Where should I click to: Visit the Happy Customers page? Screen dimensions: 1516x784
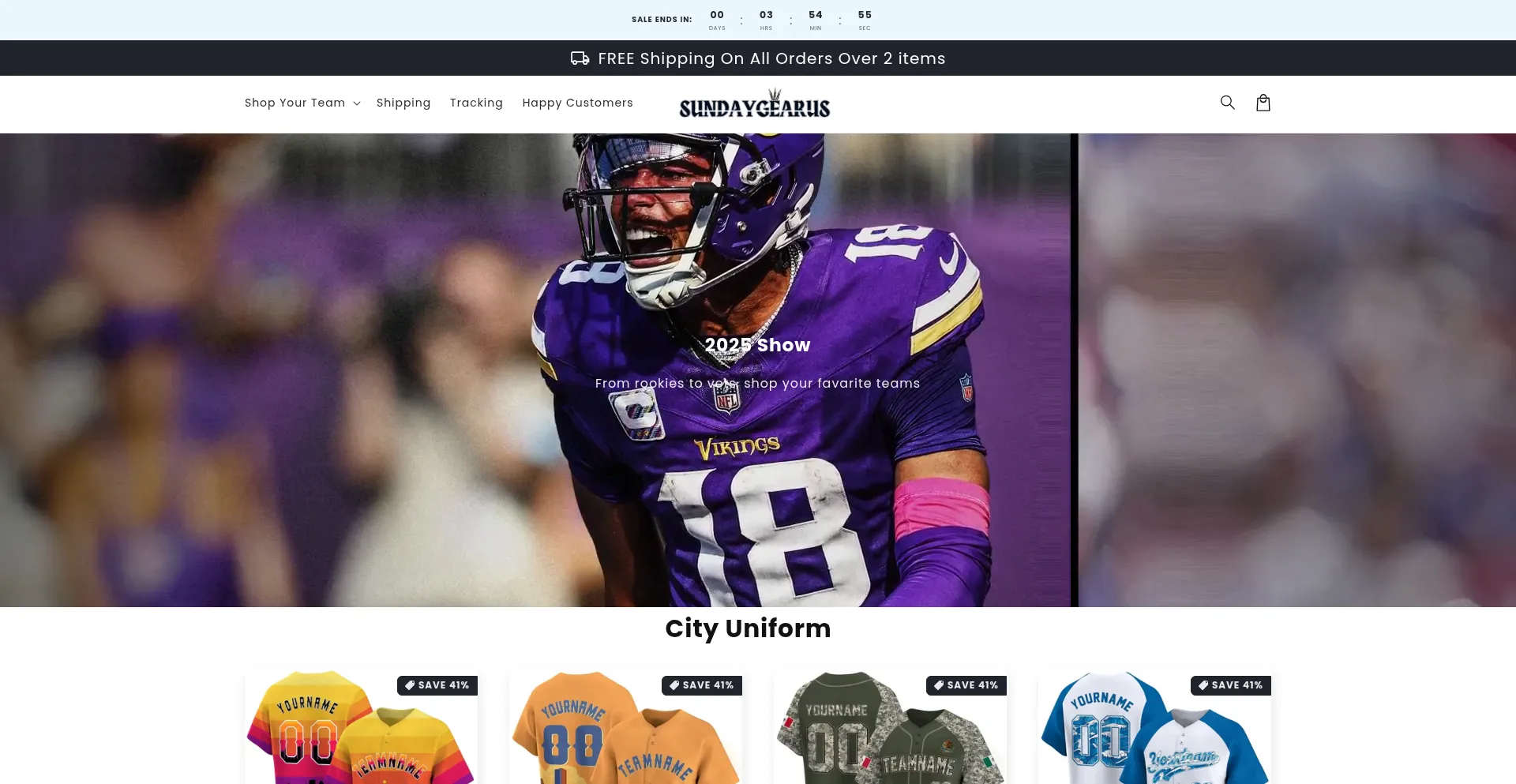[x=577, y=103]
